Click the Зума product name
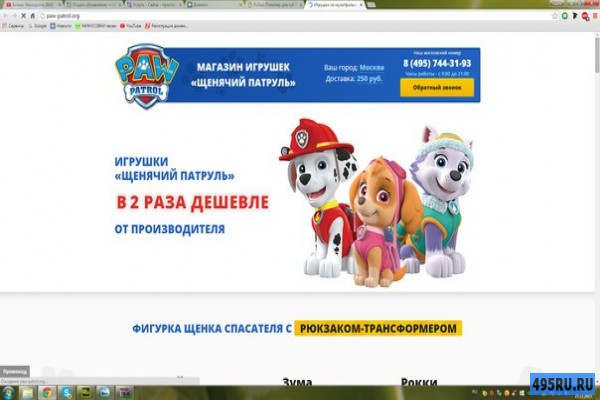 click(x=297, y=381)
